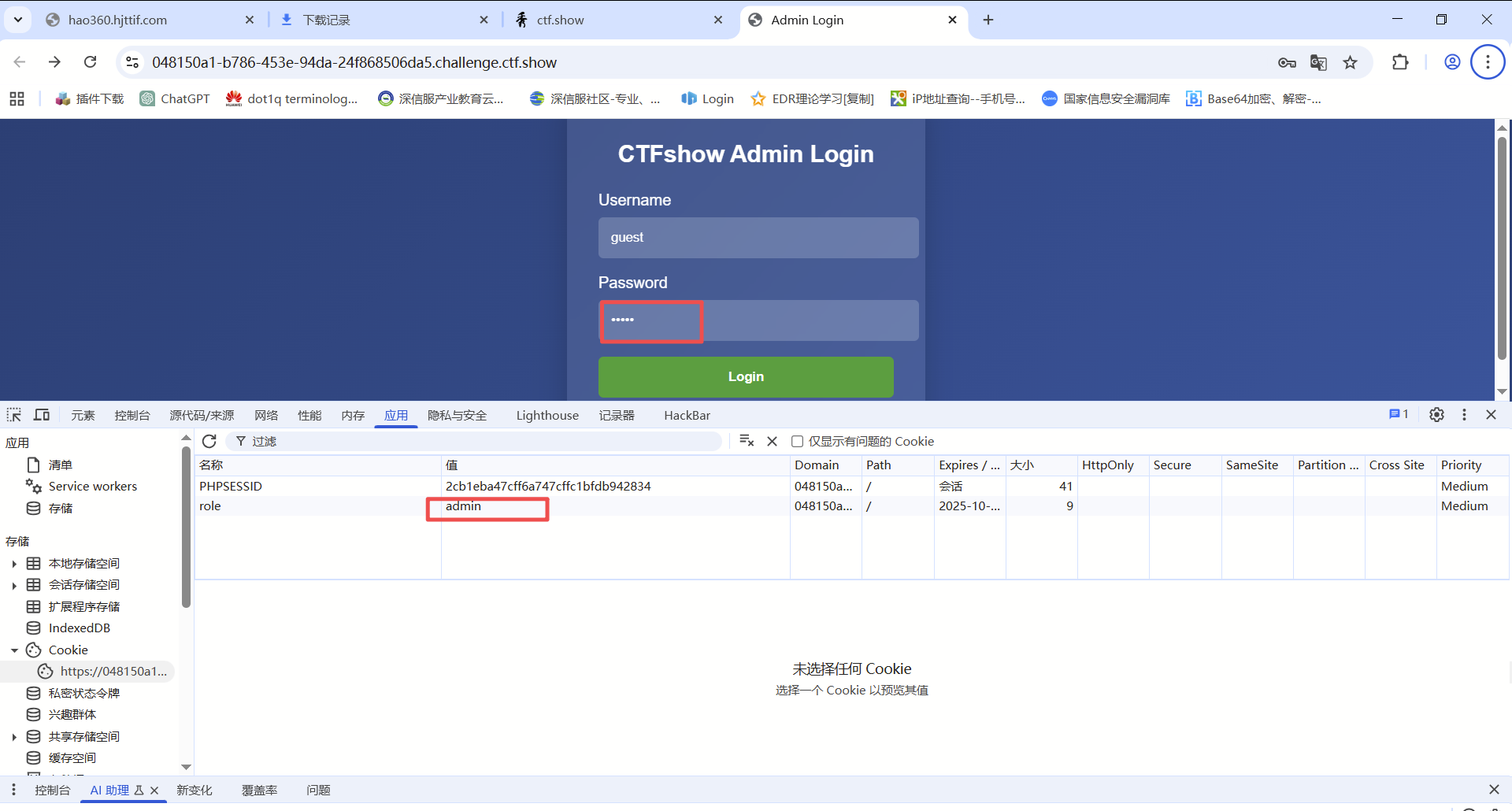Open the Chrome profile avatar
Image resolution: width=1512 pixels, height=811 pixels.
[x=1452, y=62]
